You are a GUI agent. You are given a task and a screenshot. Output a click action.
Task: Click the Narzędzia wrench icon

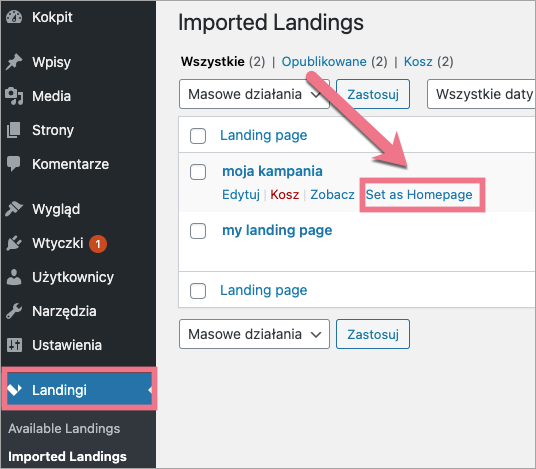14,311
